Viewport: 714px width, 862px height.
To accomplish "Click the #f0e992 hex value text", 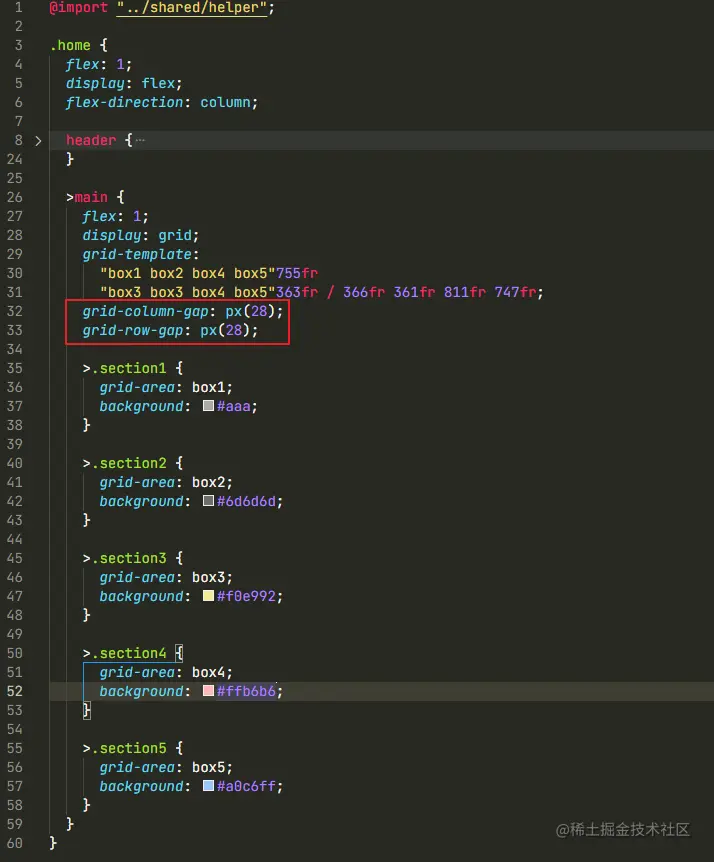I will (246, 596).
